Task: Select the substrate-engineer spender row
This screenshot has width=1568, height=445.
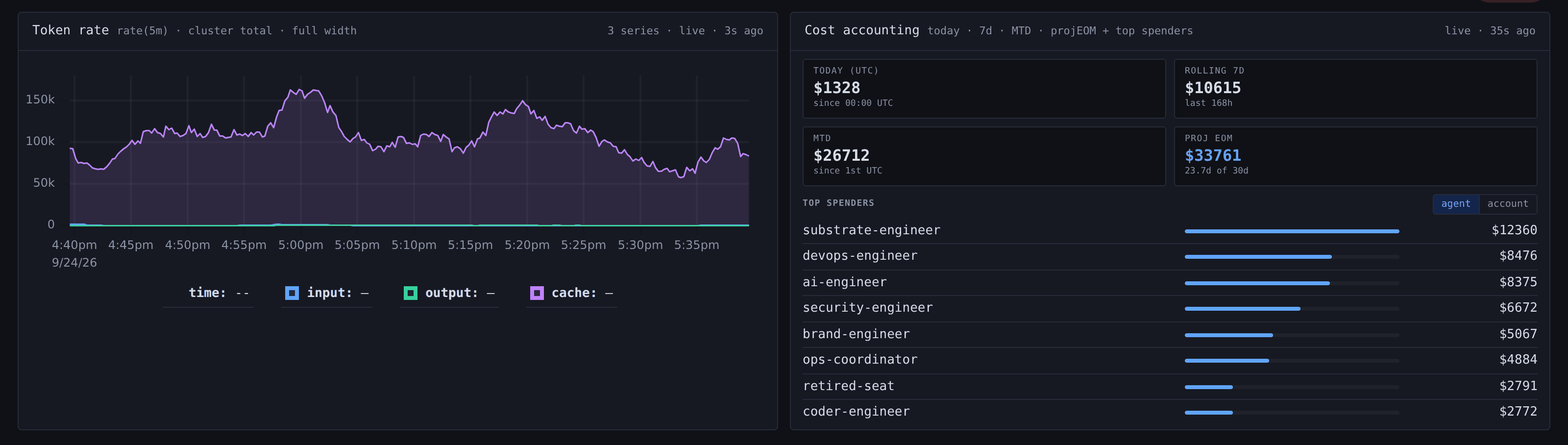Action: pos(1169,230)
